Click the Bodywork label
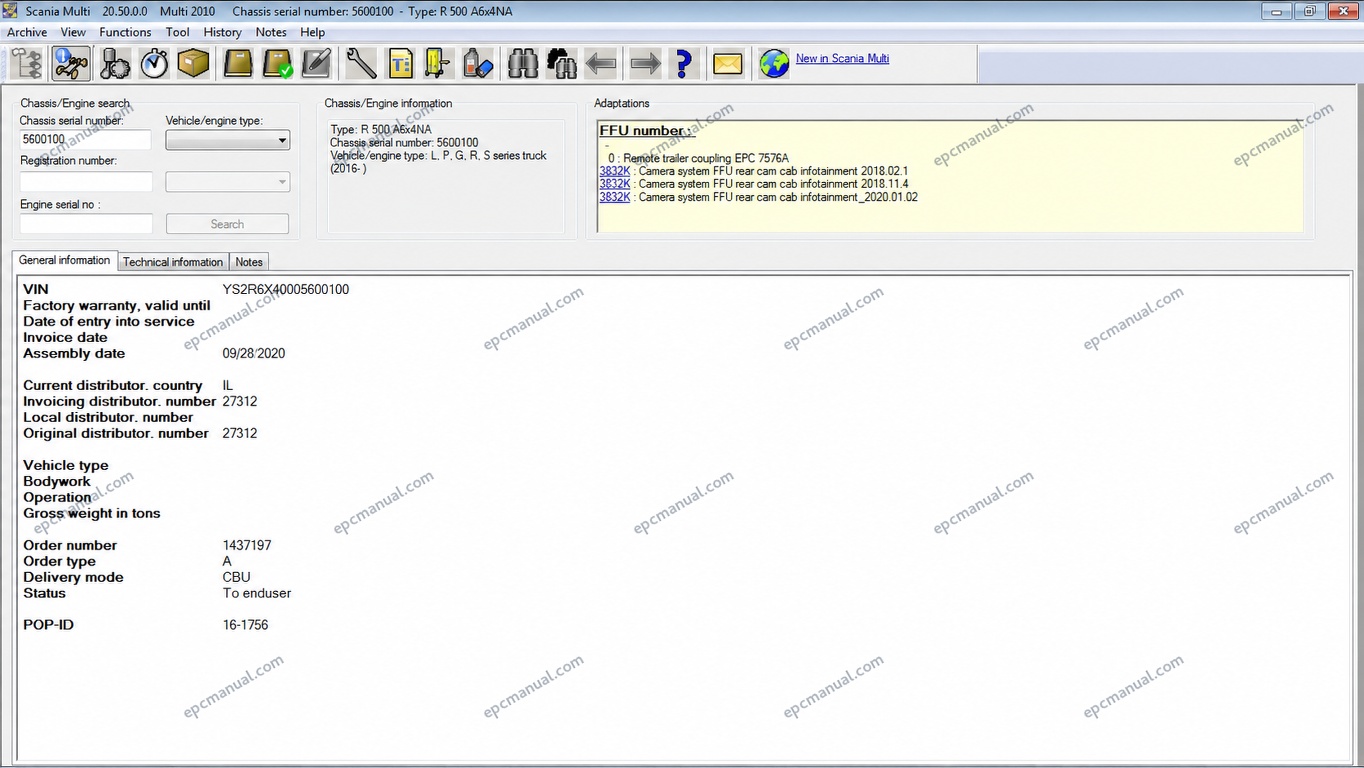 (x=57, y=481)
